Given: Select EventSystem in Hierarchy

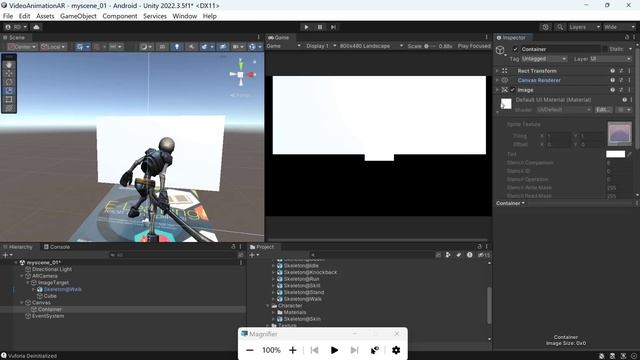Looking at the screenshot, I should [x=48, y=316].
